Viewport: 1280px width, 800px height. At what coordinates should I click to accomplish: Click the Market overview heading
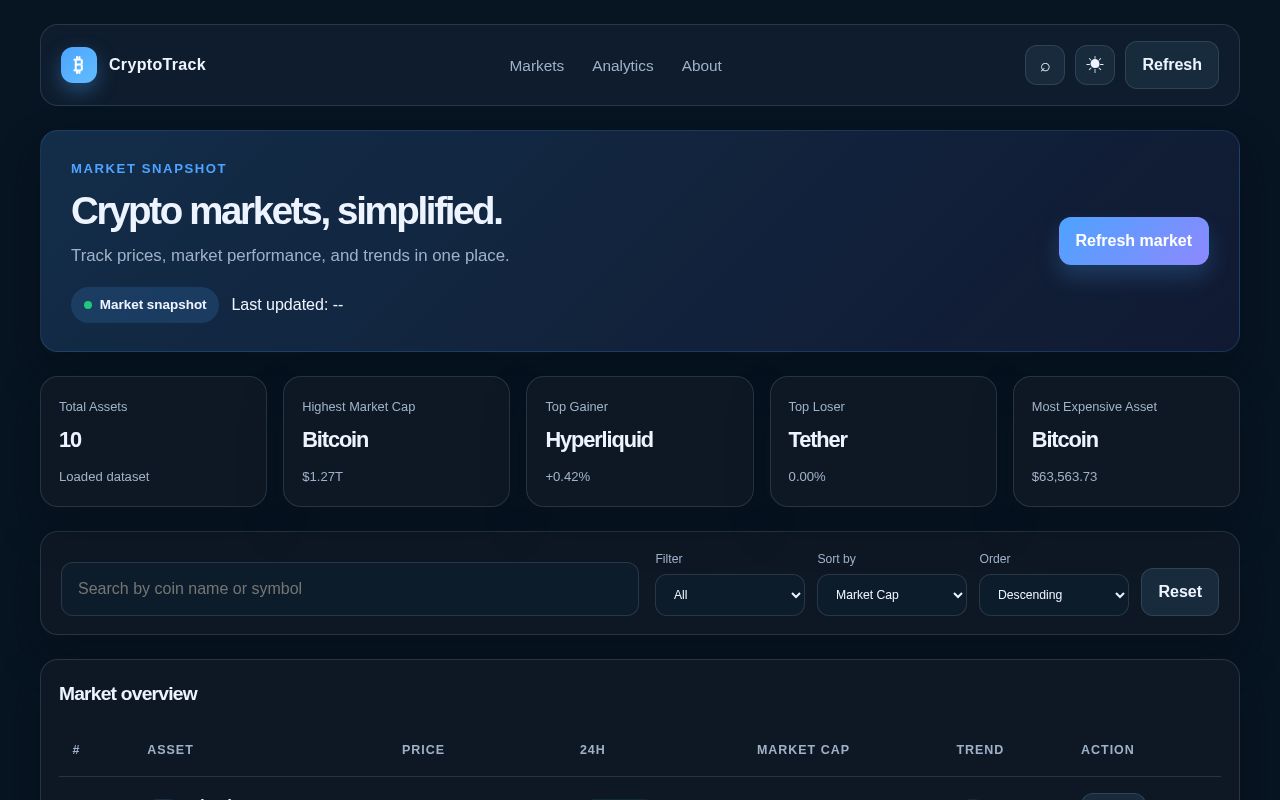click(x=128, y=694)
